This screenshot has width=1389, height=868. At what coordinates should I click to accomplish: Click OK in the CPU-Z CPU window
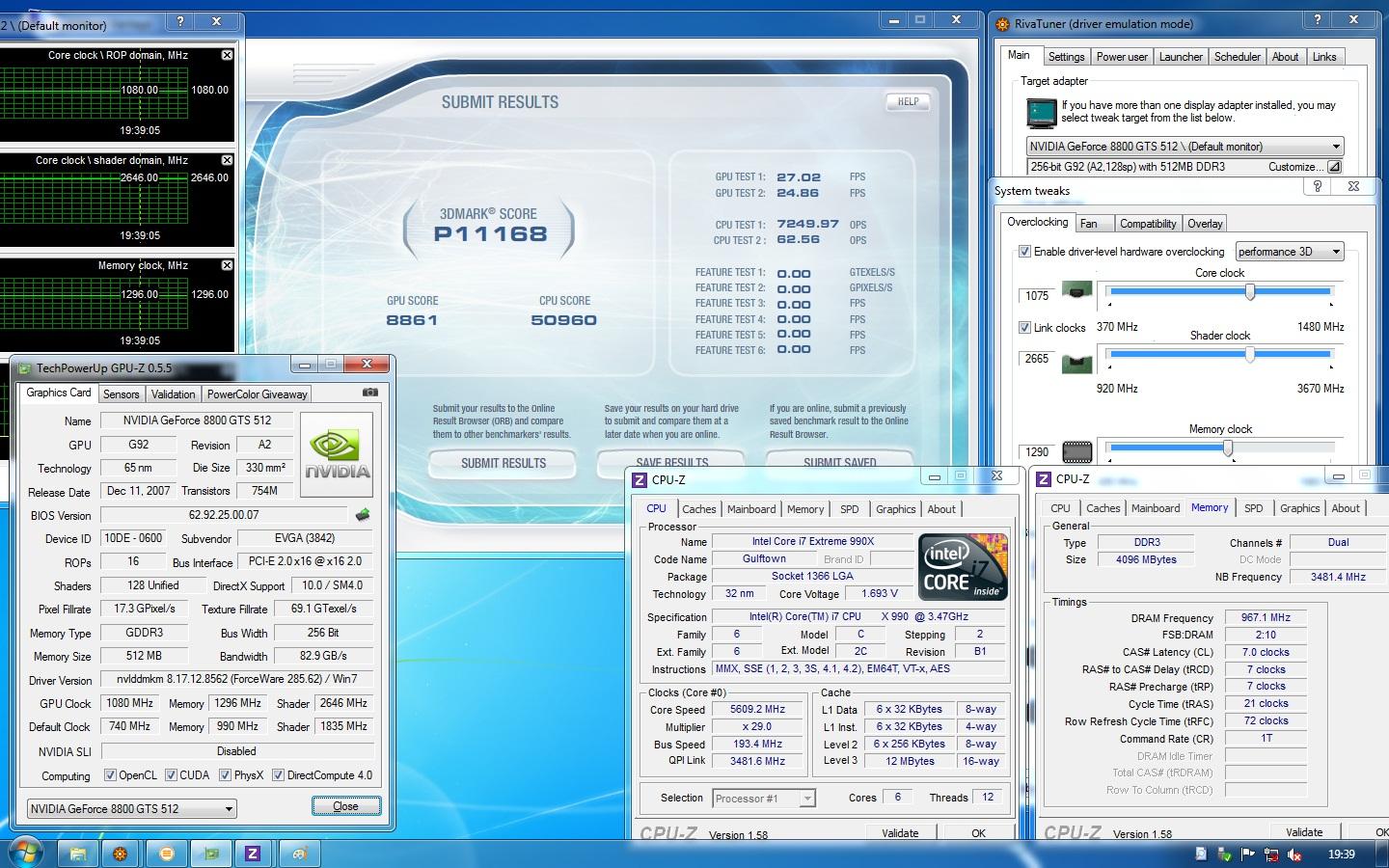pos(978,833)
